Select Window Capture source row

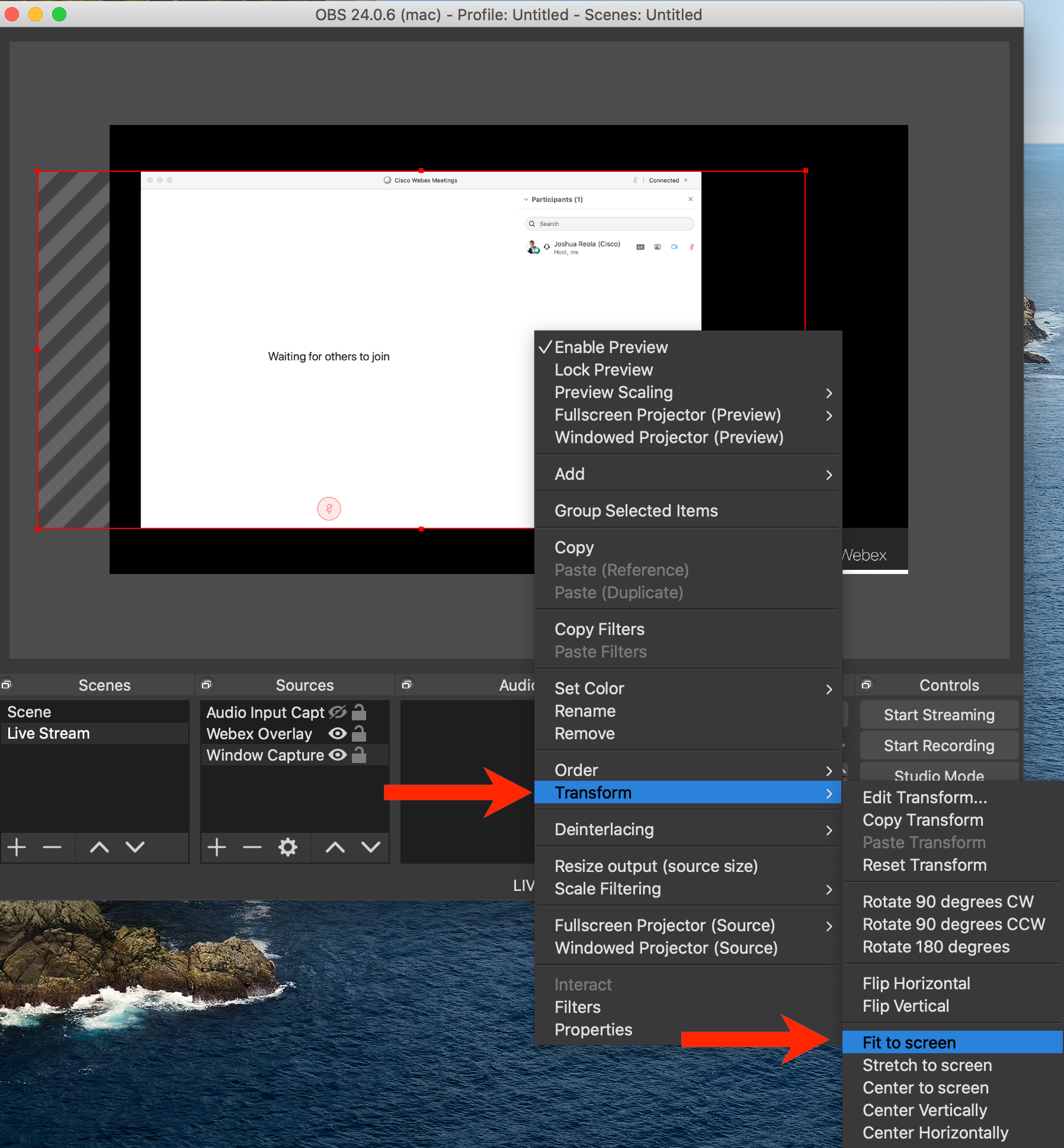click(295, 755)
